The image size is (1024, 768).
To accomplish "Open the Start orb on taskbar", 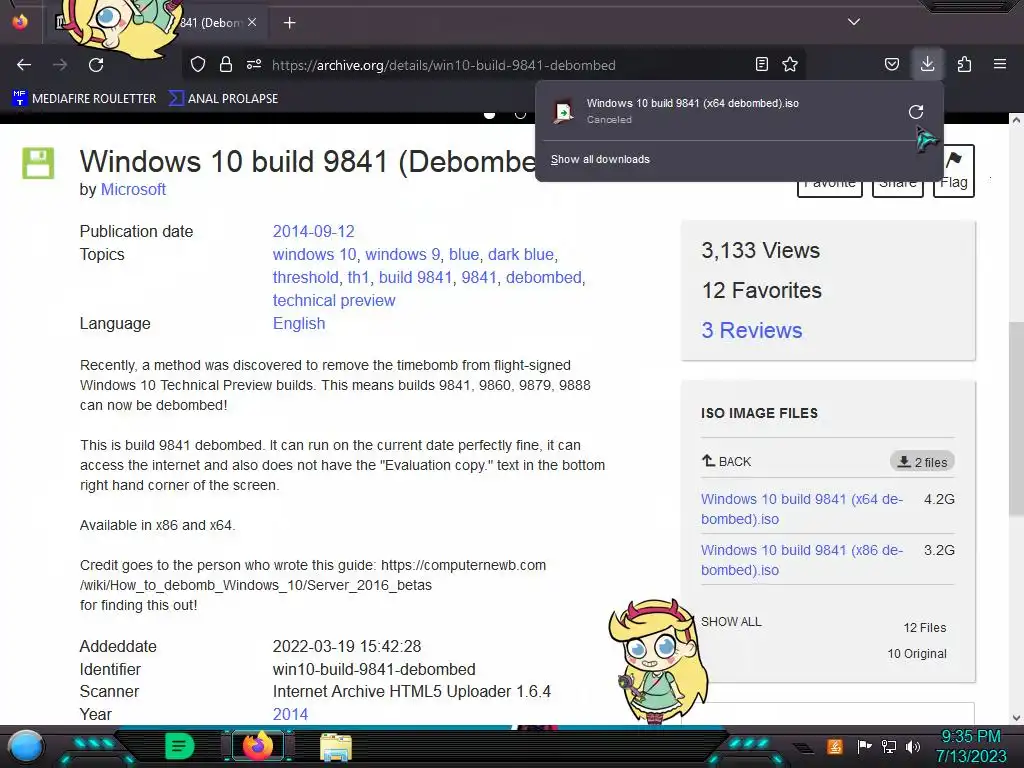I will tap(26, 746).
